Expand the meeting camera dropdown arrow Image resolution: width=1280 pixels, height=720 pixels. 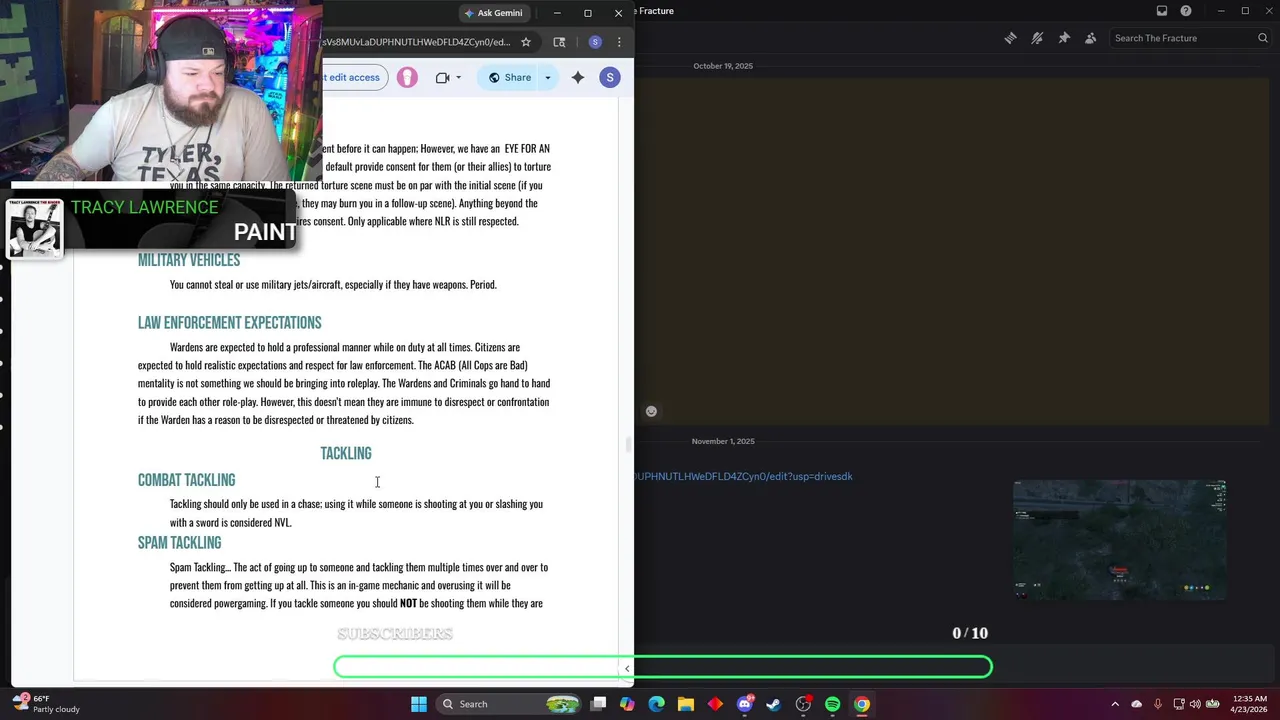(x=458, y=77)
